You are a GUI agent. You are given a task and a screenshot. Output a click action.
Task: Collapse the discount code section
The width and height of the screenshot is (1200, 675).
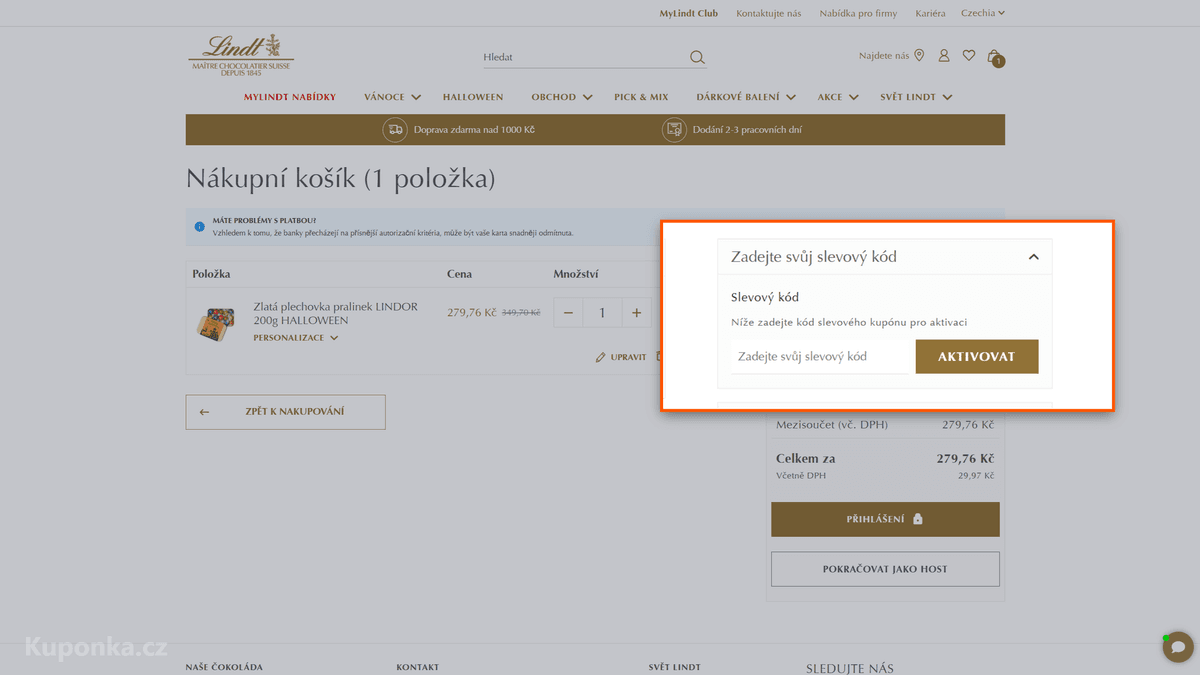tap(1034, 257)
